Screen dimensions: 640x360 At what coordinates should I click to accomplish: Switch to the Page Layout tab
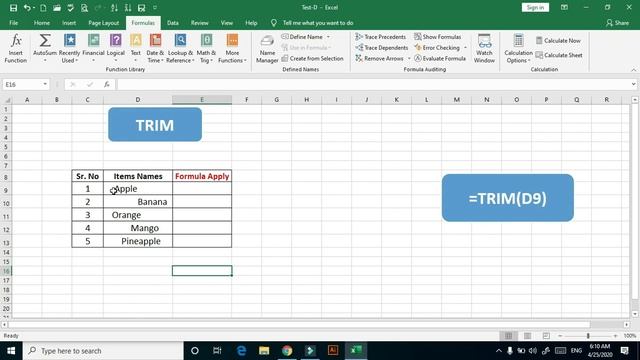[104, 23]
